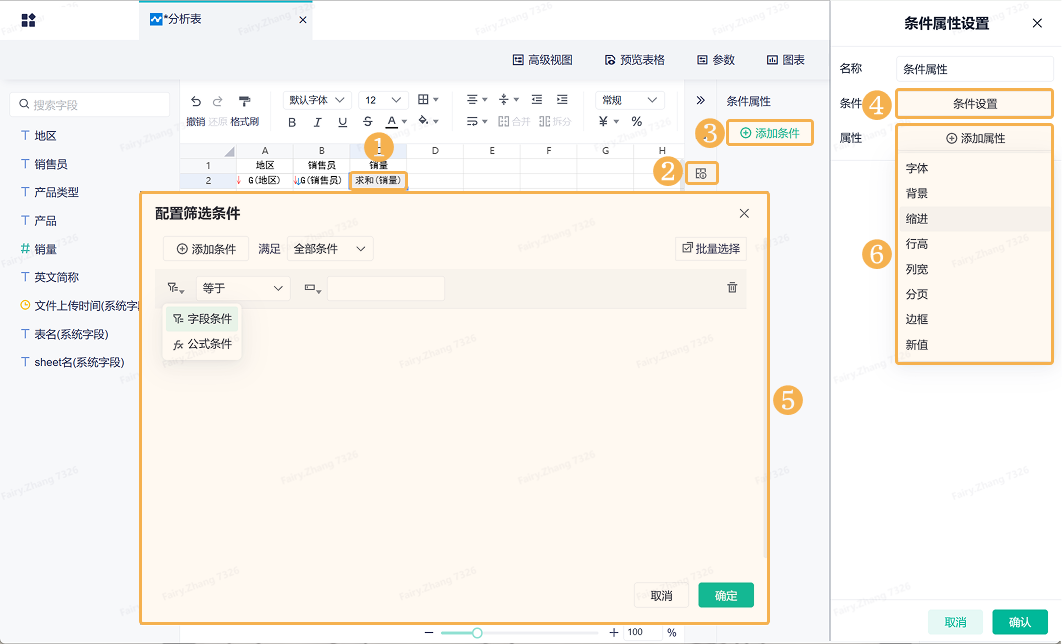Open the 参数 parameters menu
The image size is (1062, 644).
pyautogui.click(x=716, y=60)
